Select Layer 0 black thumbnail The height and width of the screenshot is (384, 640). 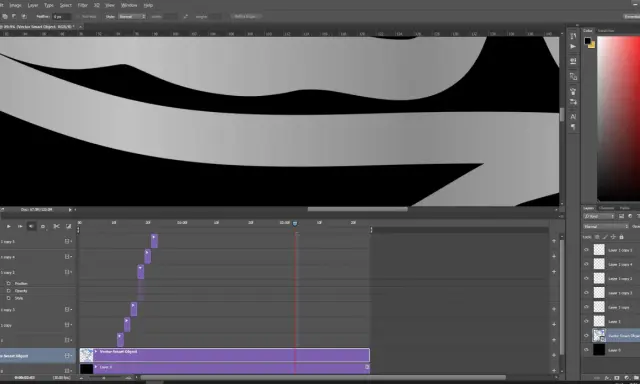(599, 350)
